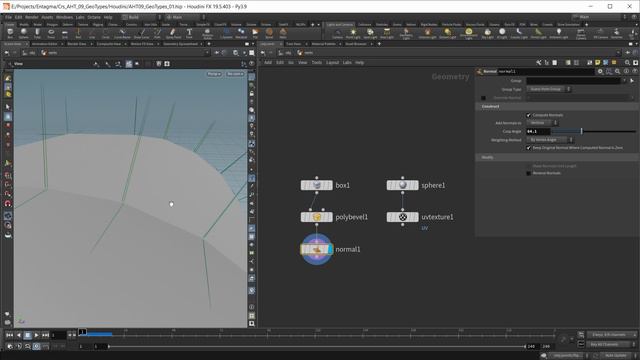Click Auto Update button in status bar
640x360 pixels.
click(615, 356)
